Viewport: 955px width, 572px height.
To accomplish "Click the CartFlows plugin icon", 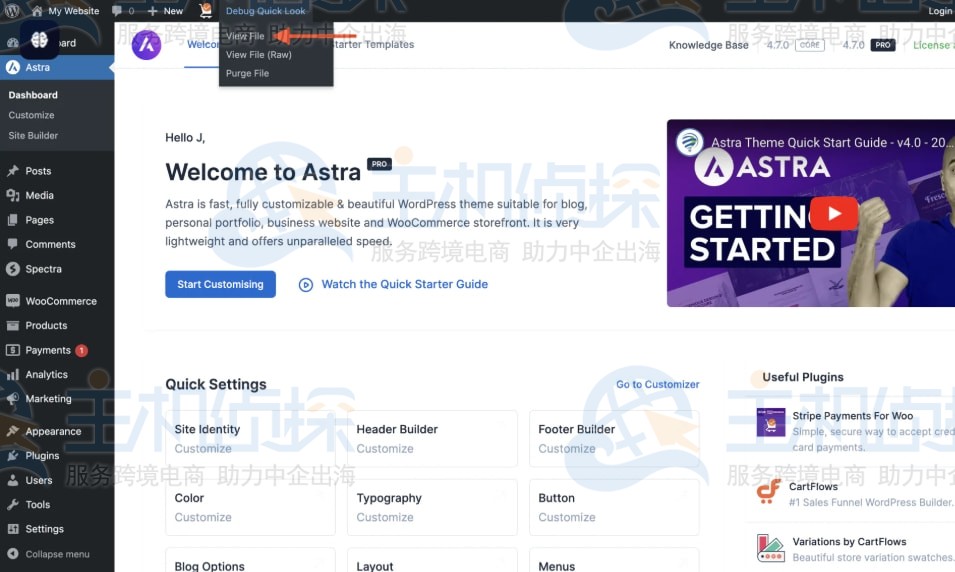I will click(x=769, y=492).
